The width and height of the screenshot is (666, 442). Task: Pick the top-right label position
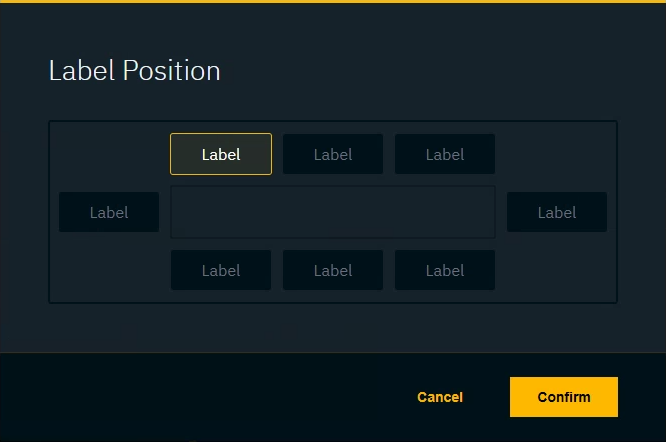tap(445, 154)
